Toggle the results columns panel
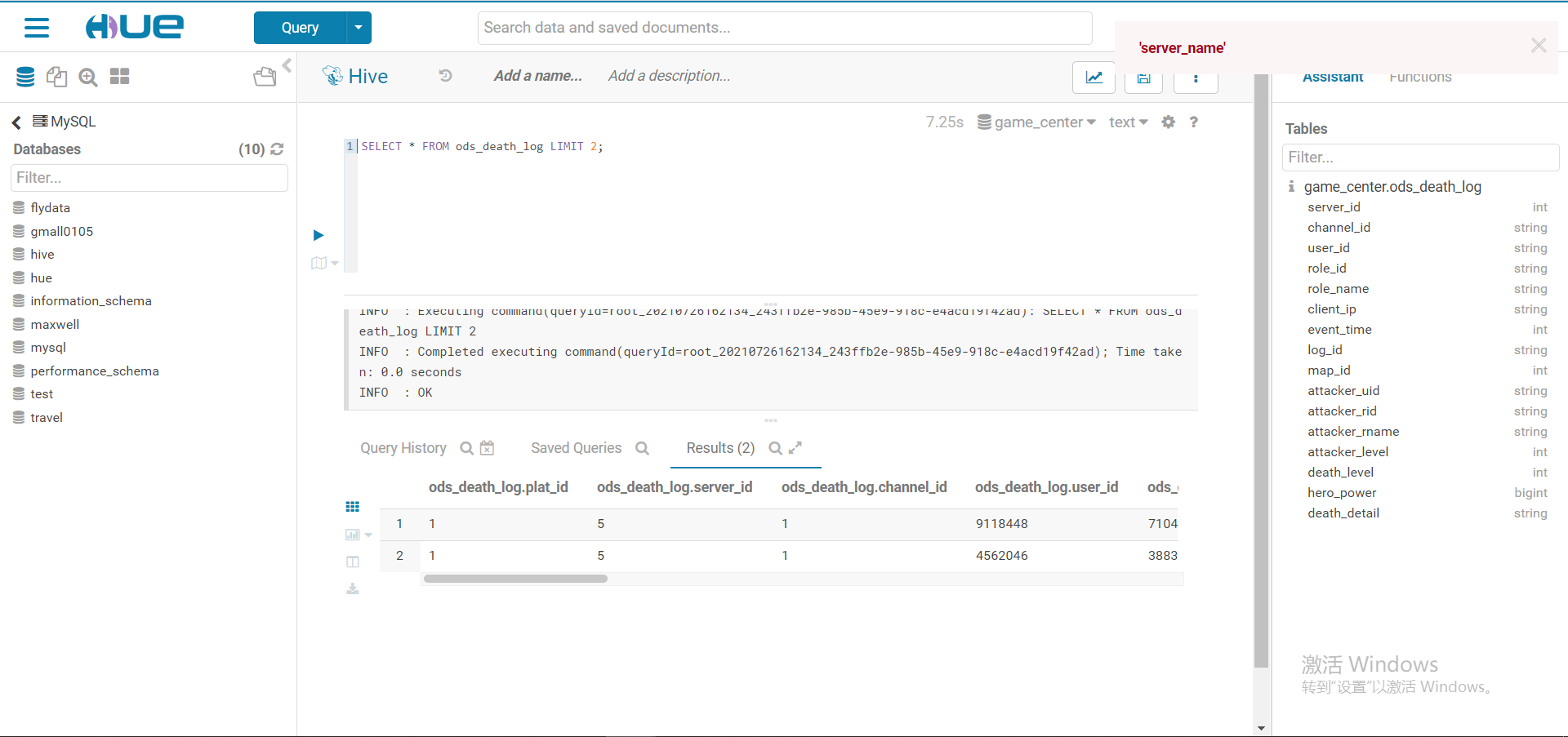 (353, 562)
